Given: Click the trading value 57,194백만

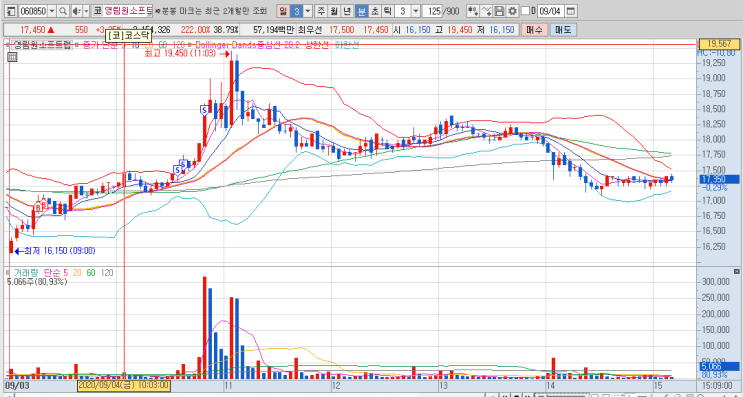Looking at the screenshot, I should point(273,30).
